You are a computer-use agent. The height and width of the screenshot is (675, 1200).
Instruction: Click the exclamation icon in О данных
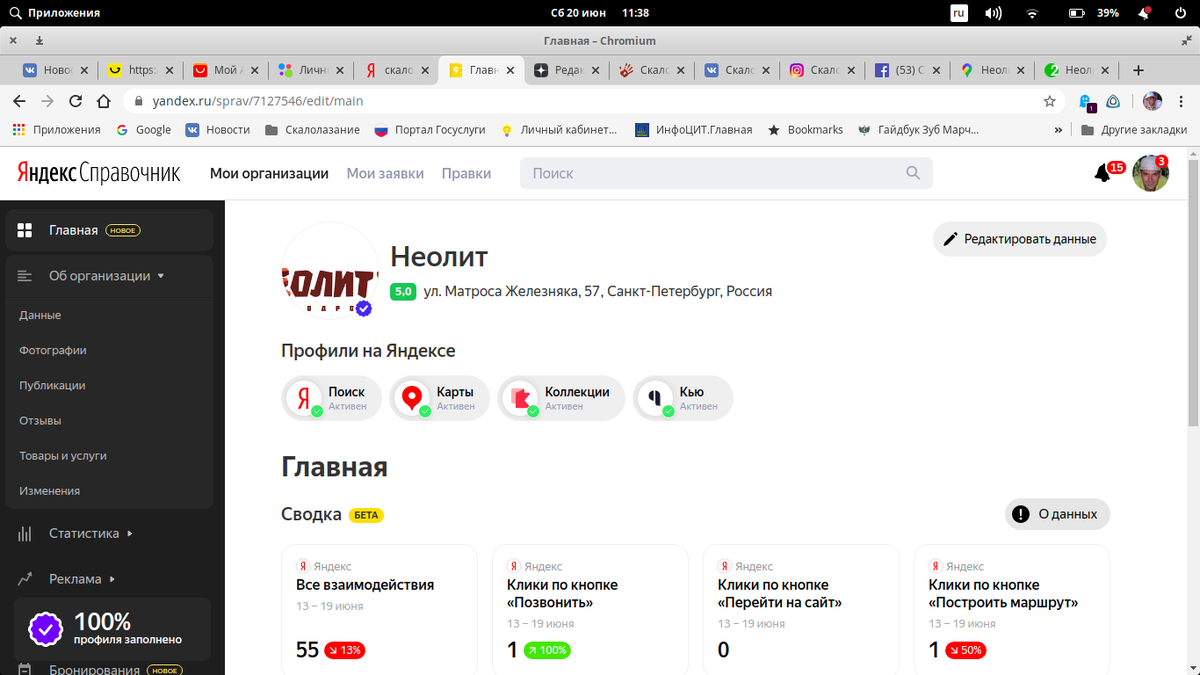pyautogui.click(x=1020, y=514)
